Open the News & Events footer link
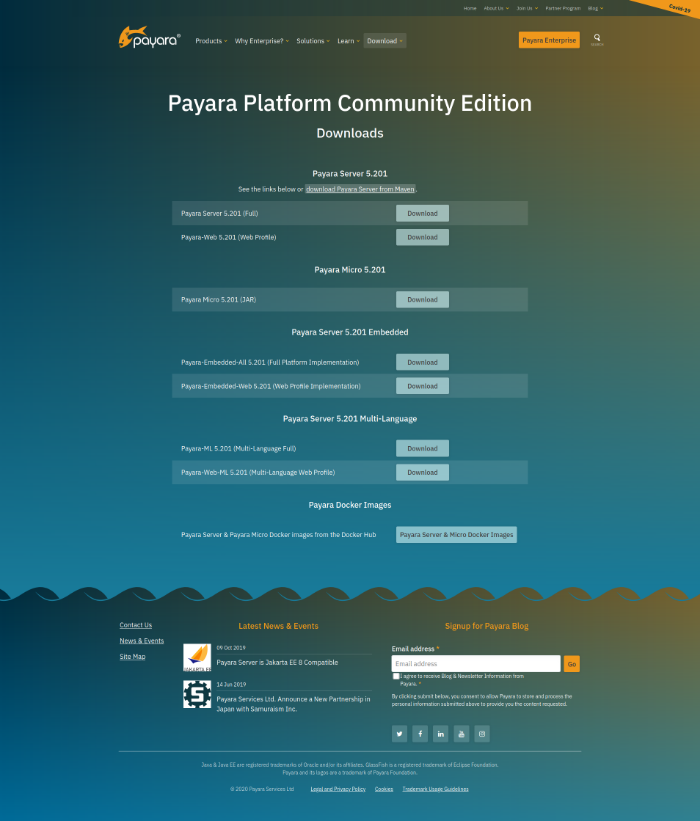 click(141, 641)
